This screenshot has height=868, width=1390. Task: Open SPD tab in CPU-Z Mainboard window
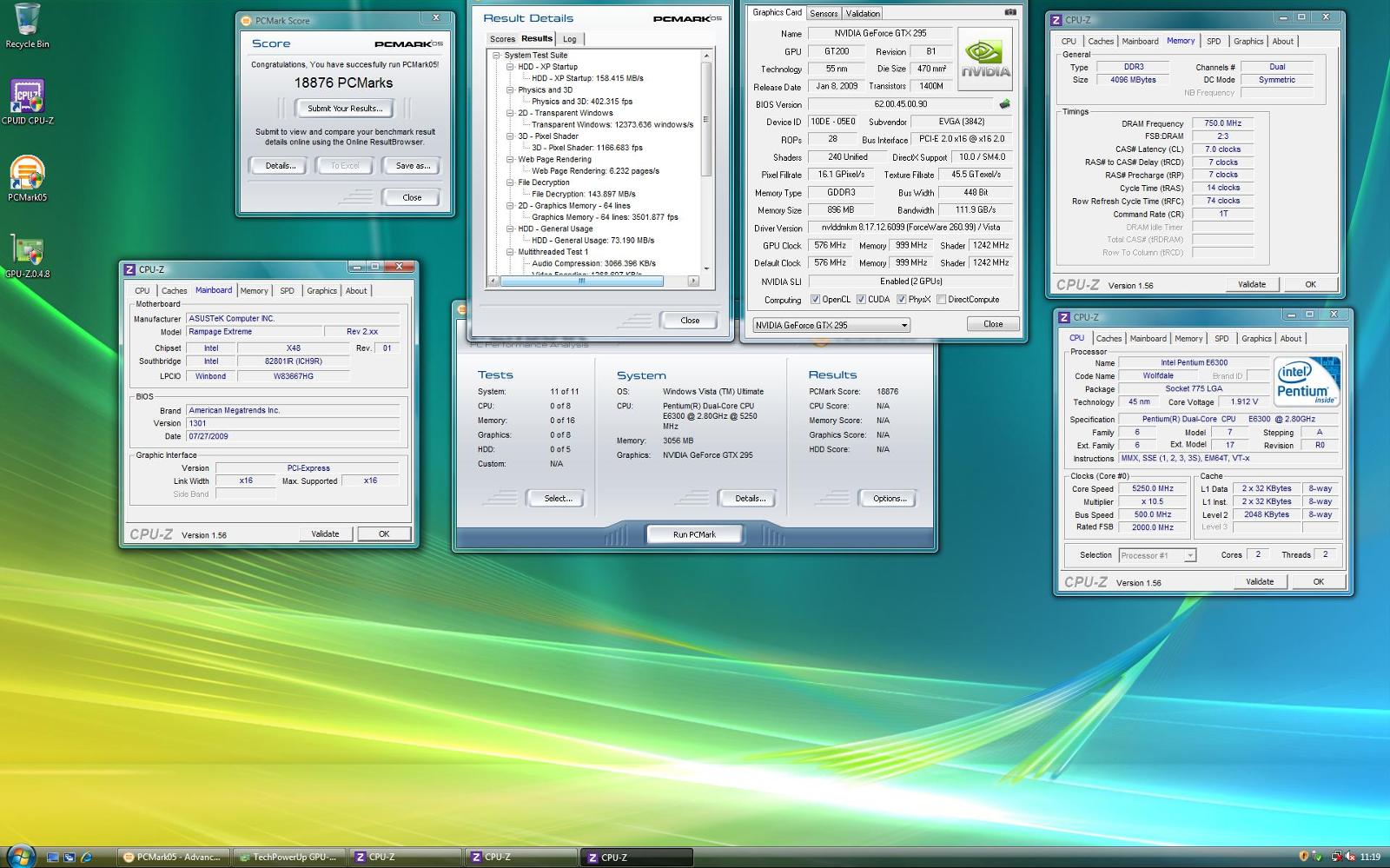click(x=288, y=291)
